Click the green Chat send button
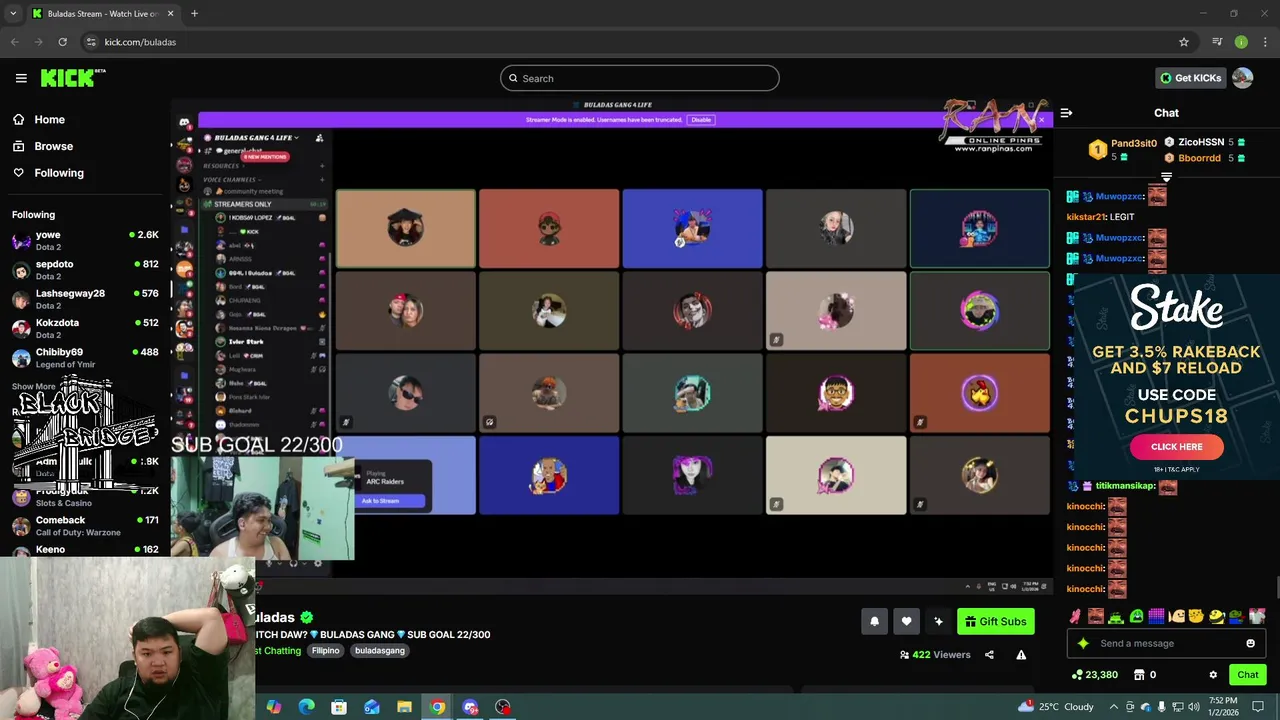The height and width of the screenshot is (720, 1280). 1247,675
